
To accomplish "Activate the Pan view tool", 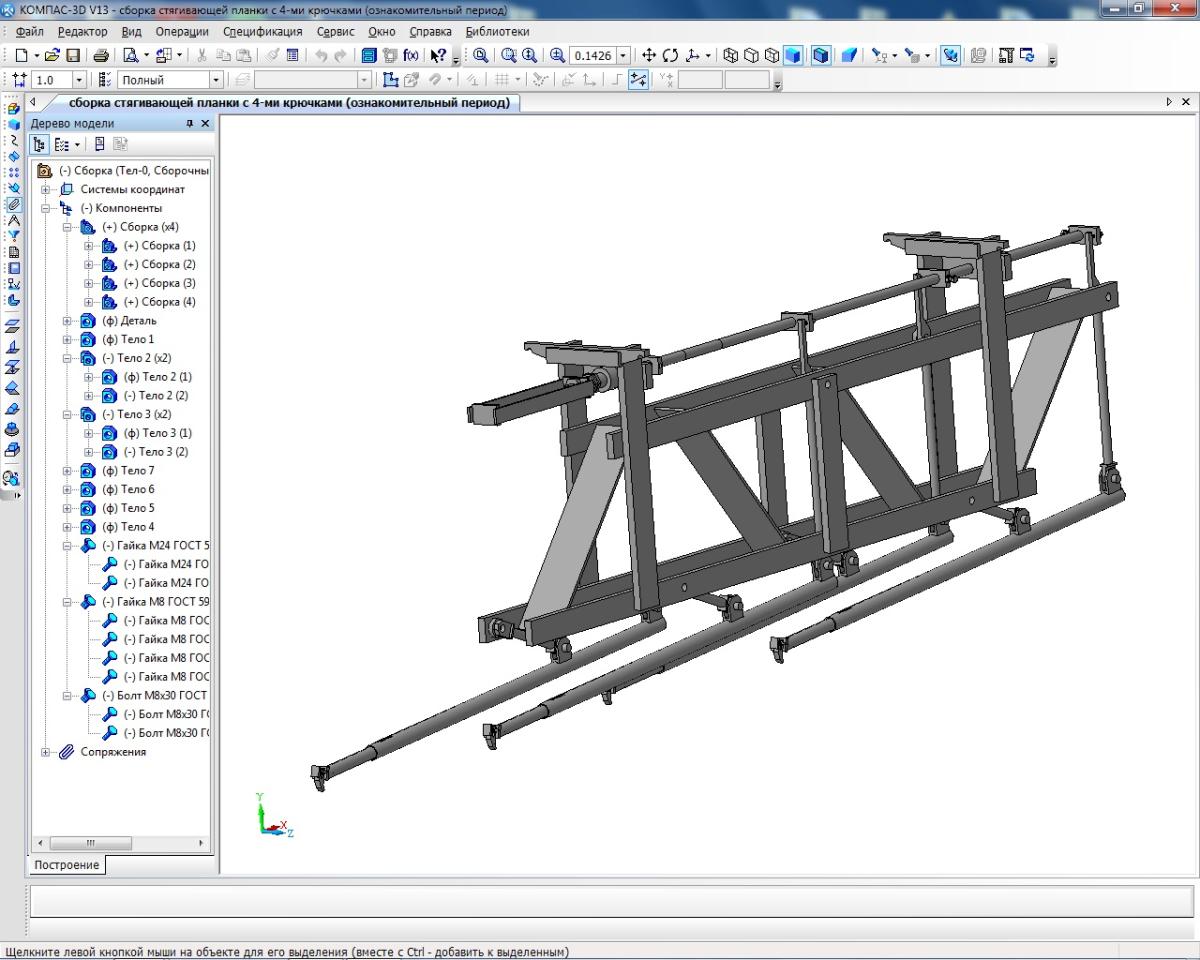I will (x=649, y=56).
